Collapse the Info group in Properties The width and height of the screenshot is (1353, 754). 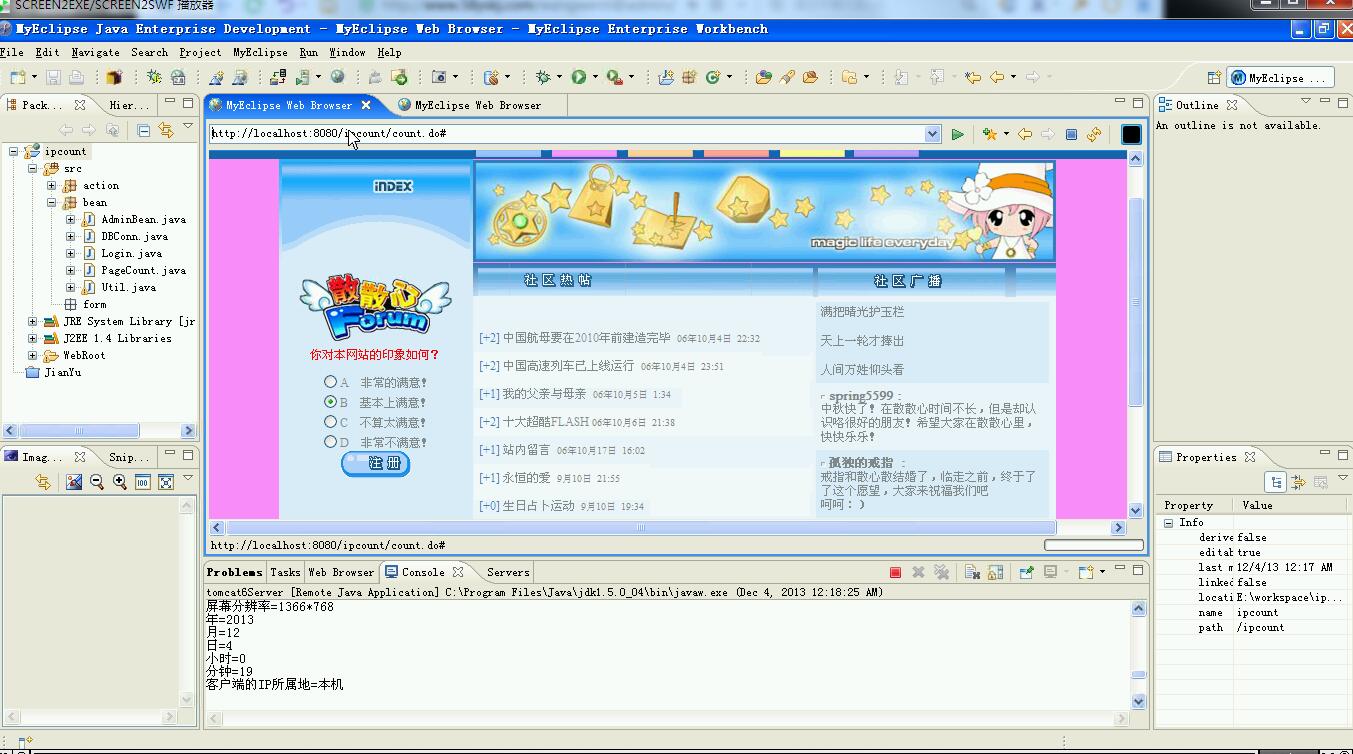pyautogui.click(x=1168, y=523)
